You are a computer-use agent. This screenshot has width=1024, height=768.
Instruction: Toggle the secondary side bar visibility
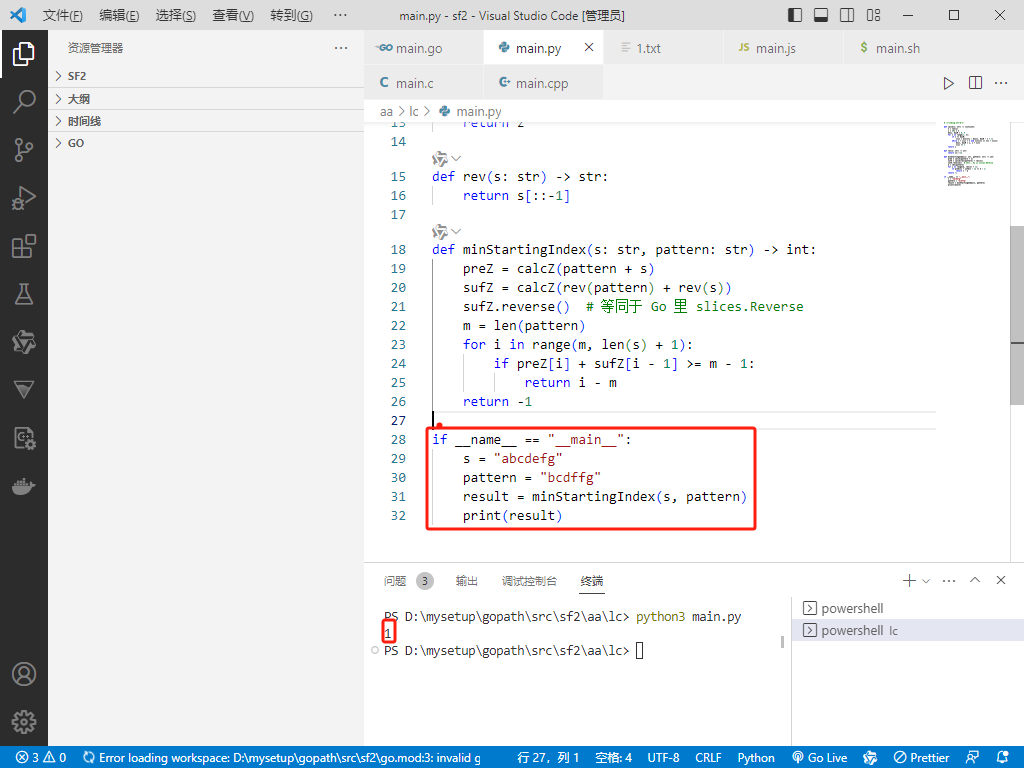click(847, 15)
